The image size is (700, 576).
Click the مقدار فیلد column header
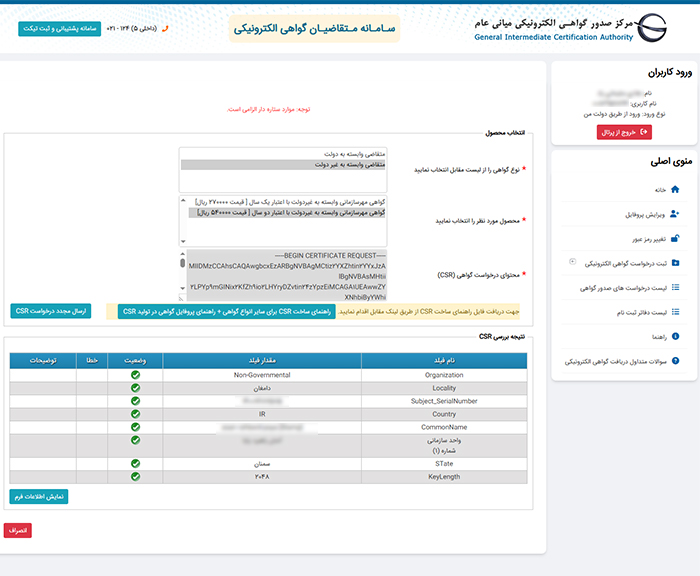click(x=262, y=360)
